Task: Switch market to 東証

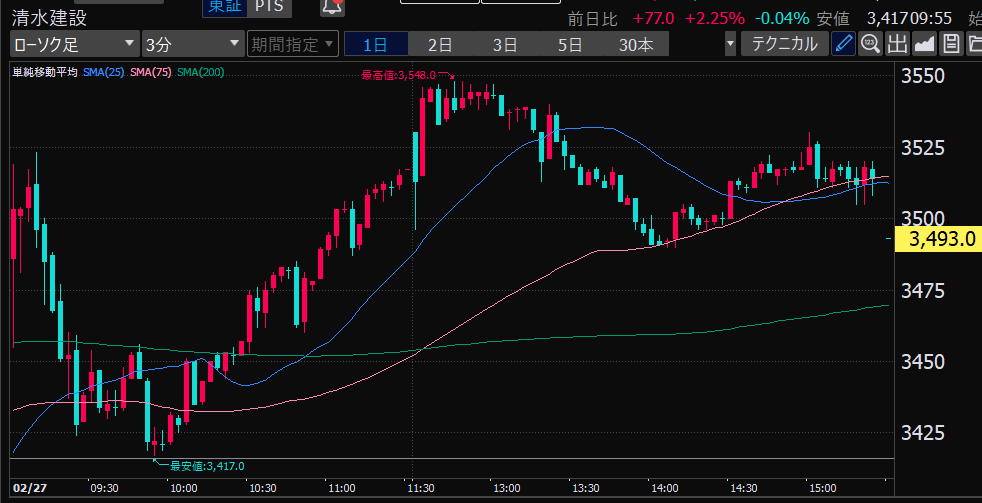Action: 223,7
